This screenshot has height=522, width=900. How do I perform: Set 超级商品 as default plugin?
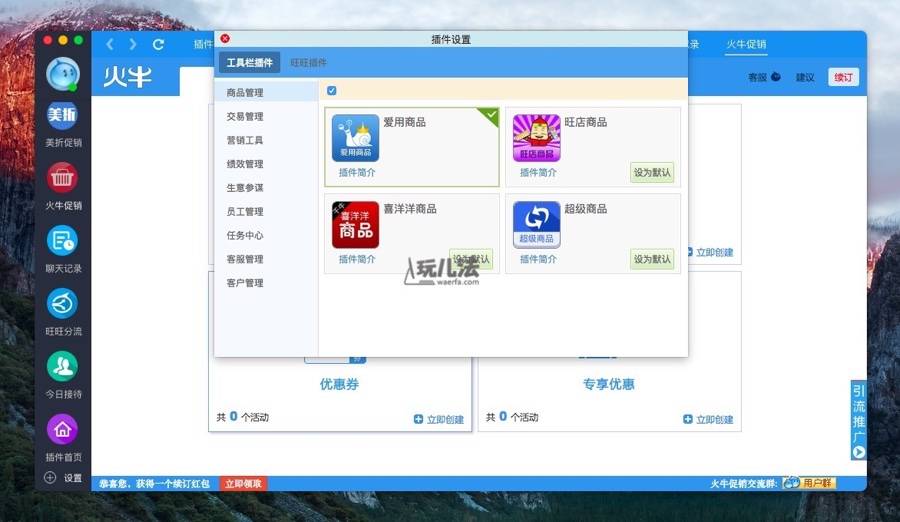coord(652,259)
